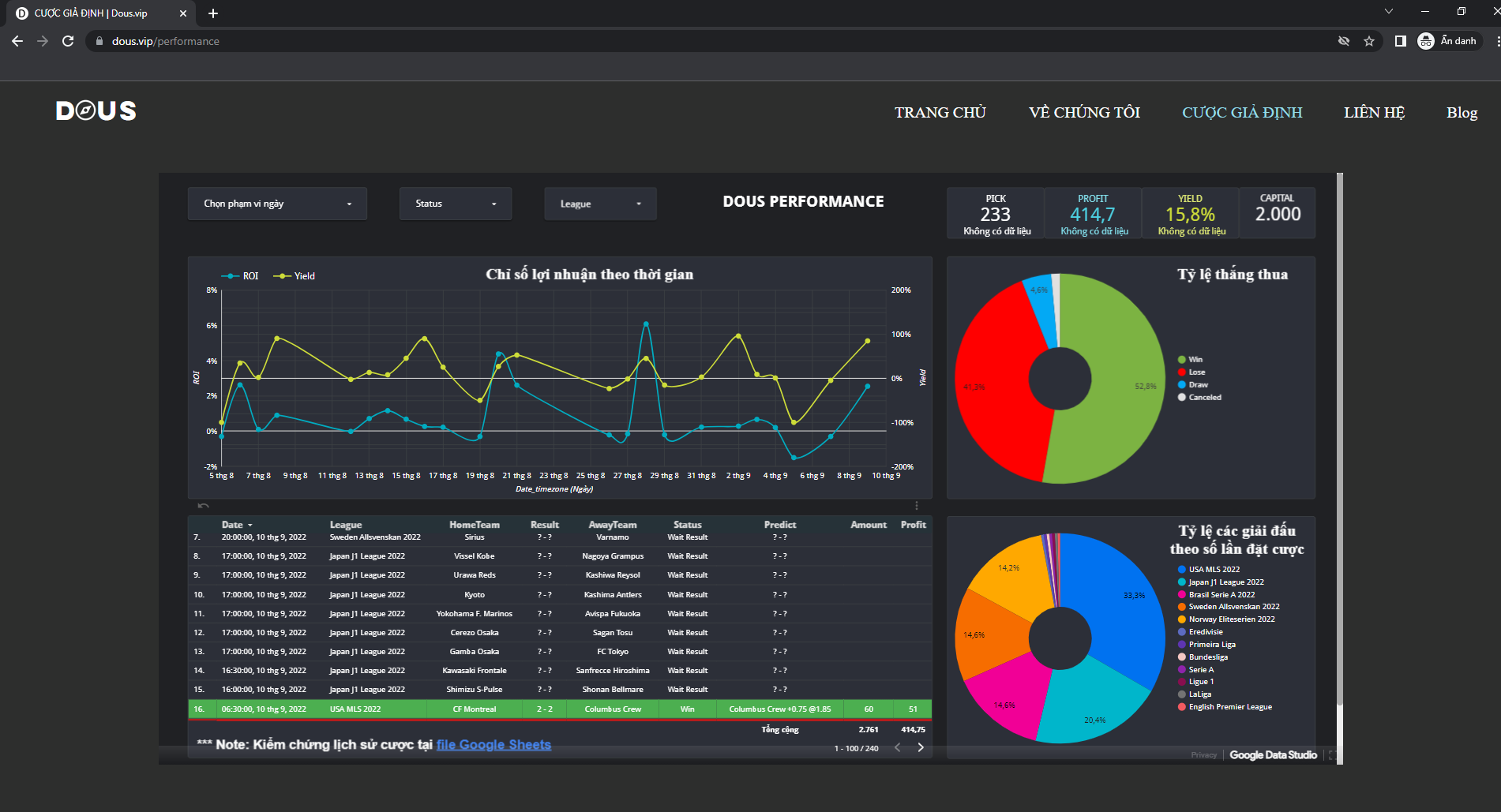
Task: Open the "file Google Sheets" link
Action: 493,744
